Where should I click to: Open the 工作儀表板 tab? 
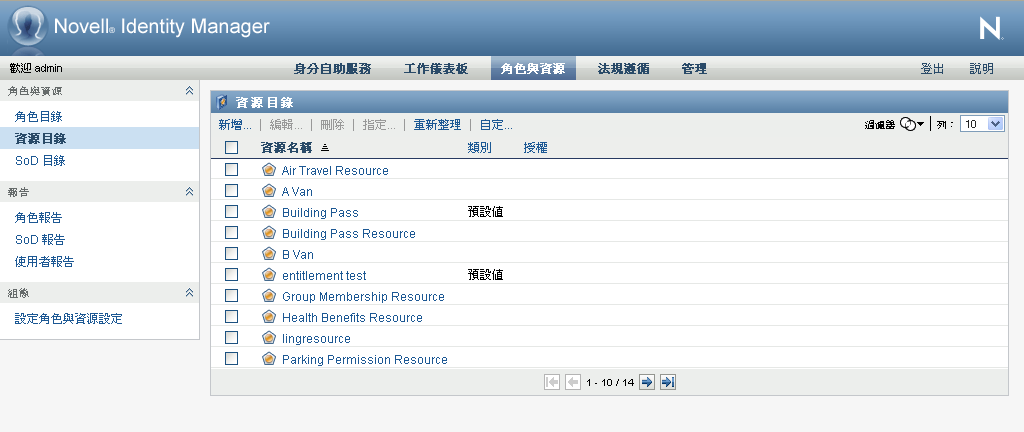pyautogui.click(x=436, y=69)
